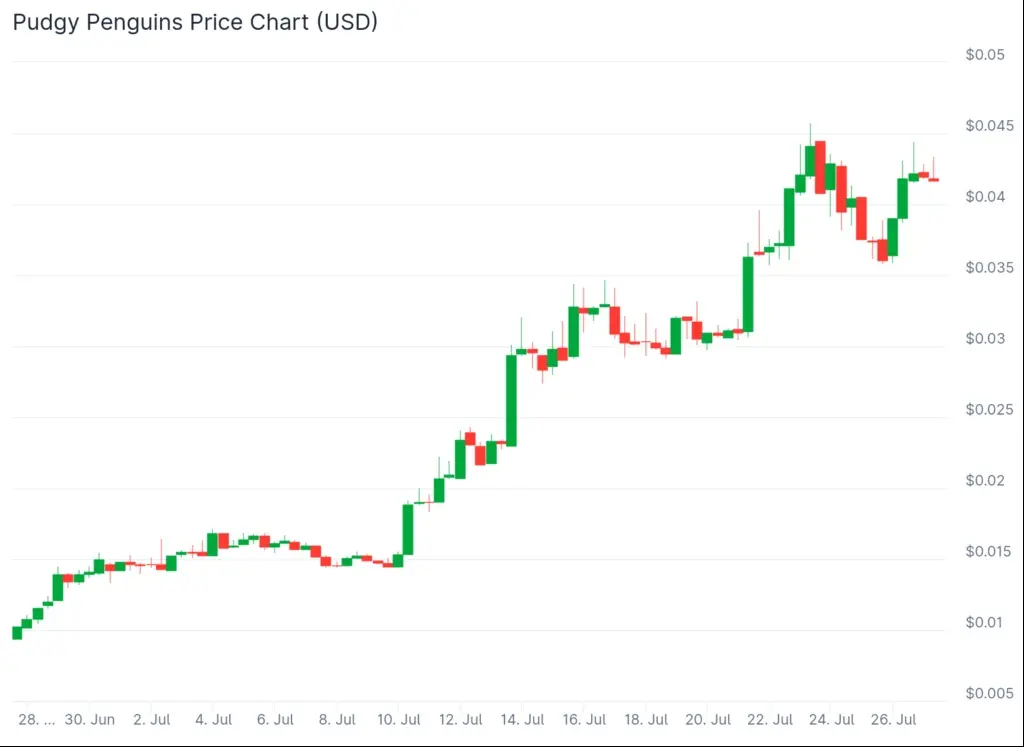Viewport: 1024px width, 747px height.
Task: Select the $0.015 price axis label
Action: click(989, 552)
